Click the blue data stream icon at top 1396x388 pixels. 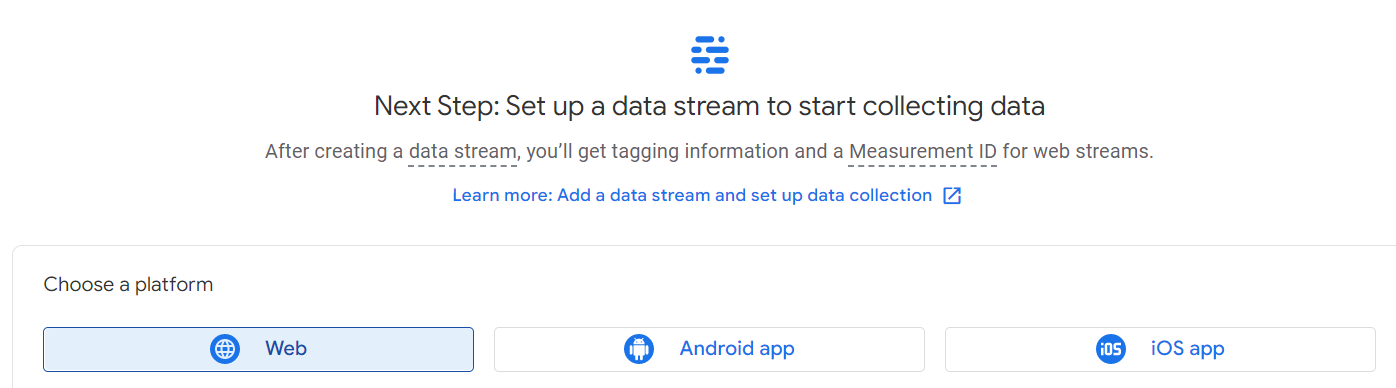point(710,55)
